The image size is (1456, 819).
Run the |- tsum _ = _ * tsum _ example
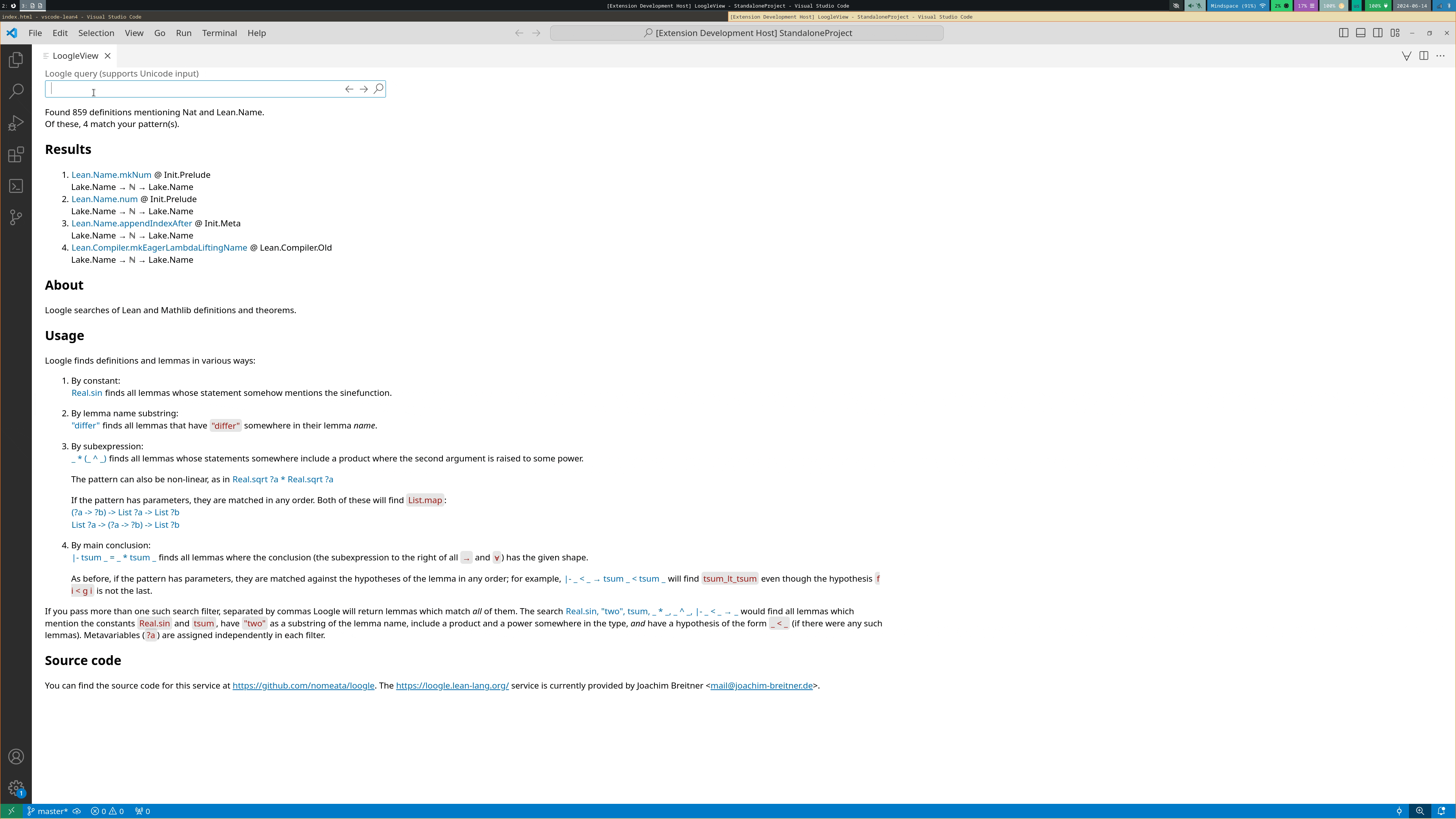pyautogui.click(x=114, y=557)
